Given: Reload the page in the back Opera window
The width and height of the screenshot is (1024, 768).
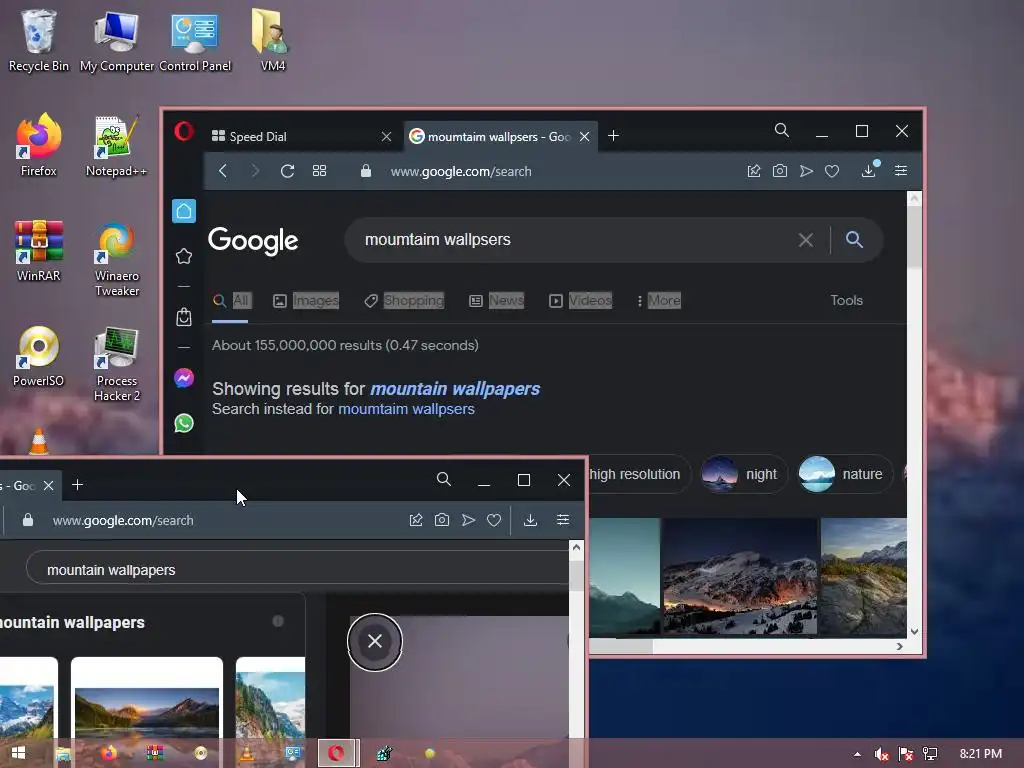Looking at the screenshot, I should [x=287, y=171].
